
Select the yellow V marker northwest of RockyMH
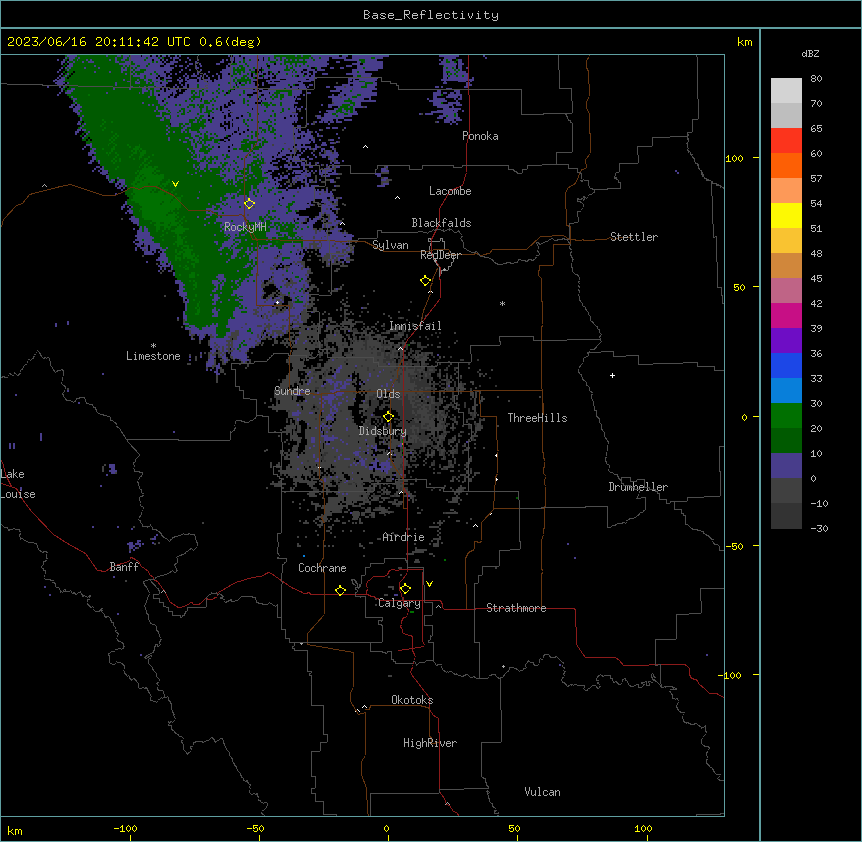click(175, 184)
